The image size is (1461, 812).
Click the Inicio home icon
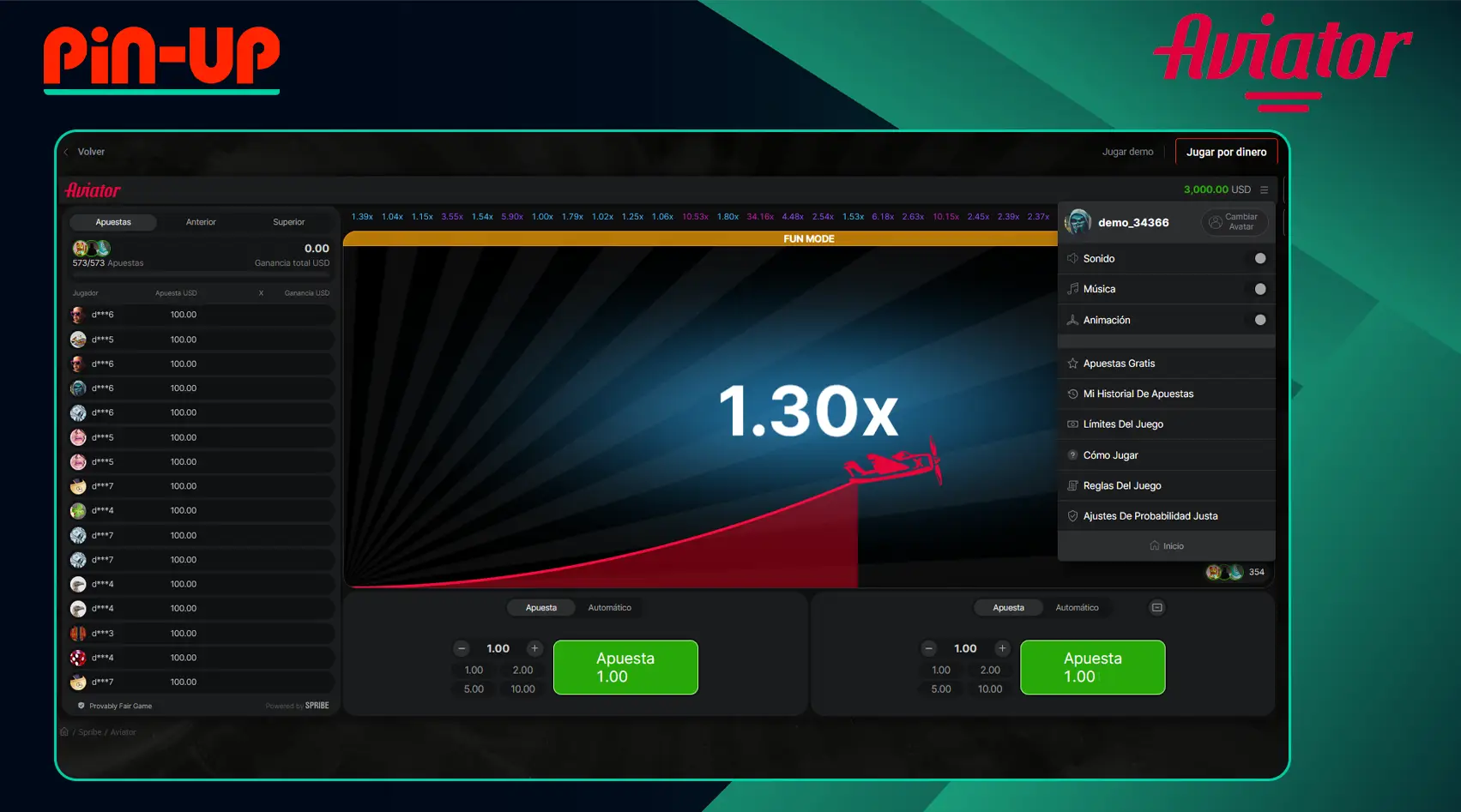pos(1155,545)
